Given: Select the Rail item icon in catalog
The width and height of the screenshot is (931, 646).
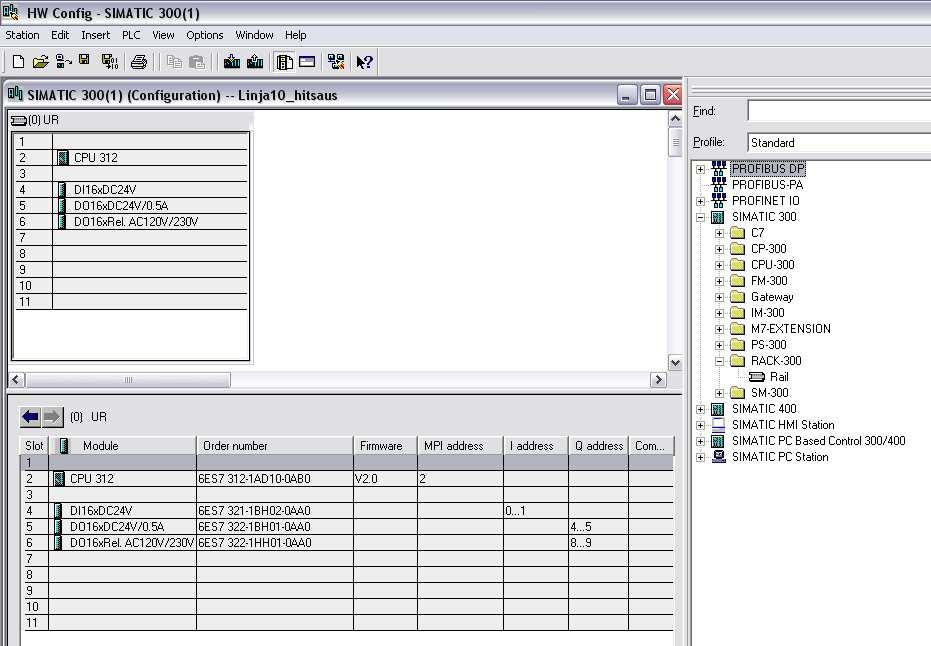Looking at the screenshot, I should tap(756, 376).
